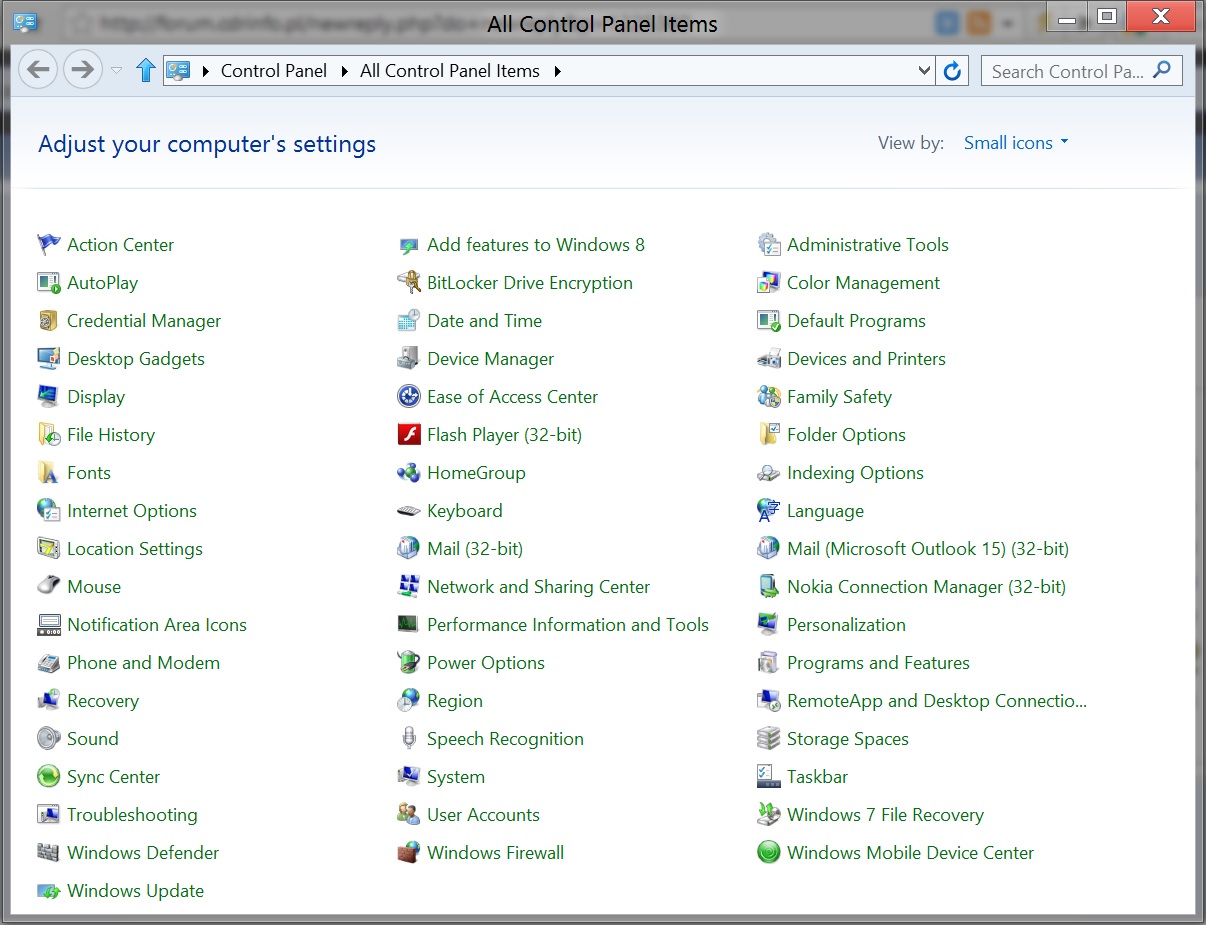1206x925 pixels.
Task: Open Windows 7 File Recovery
Action: pyautogui.click(x=885, y=814)
